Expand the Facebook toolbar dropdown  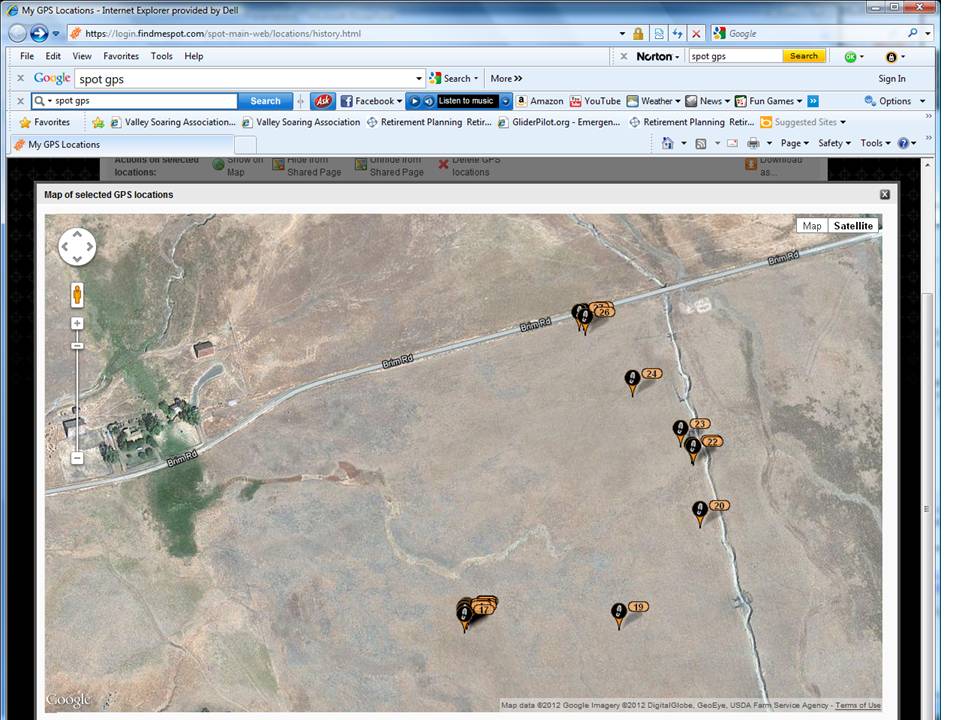(x=372, y=101)
